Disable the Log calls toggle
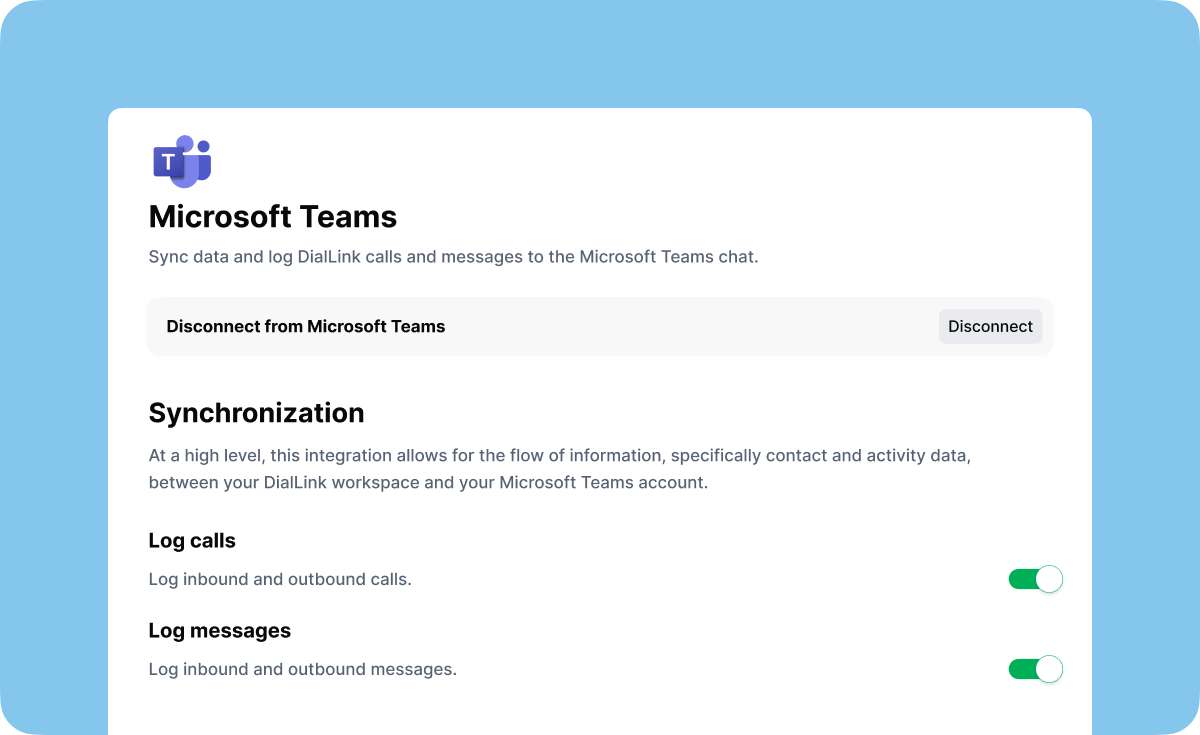Viewport: 1200px width, 735px height. tap(1035, 579)
